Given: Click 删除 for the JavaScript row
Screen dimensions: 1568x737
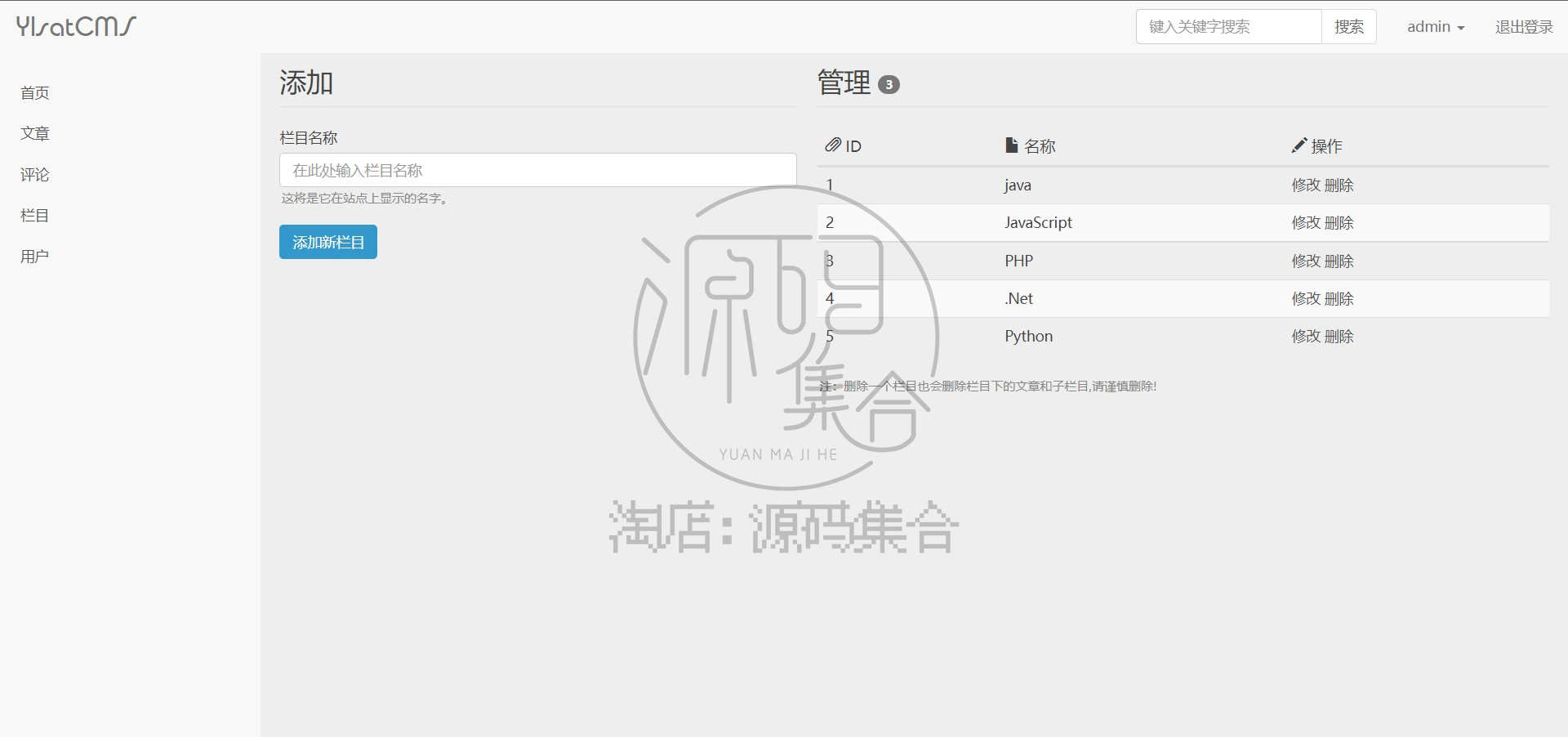Looking at the screenshot, I should click(x=1339, y=223).
